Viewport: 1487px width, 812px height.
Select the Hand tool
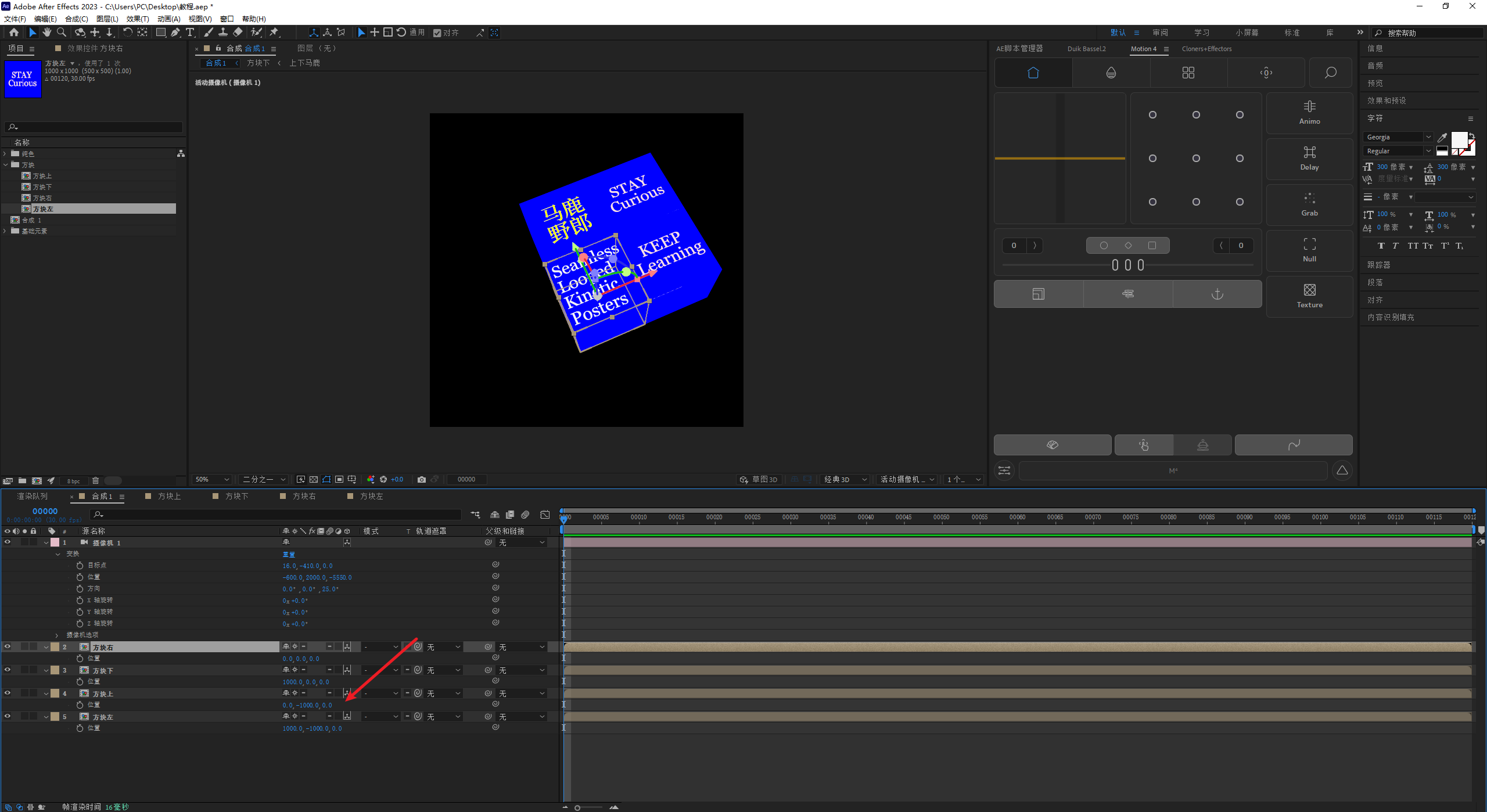pos(47,33)
